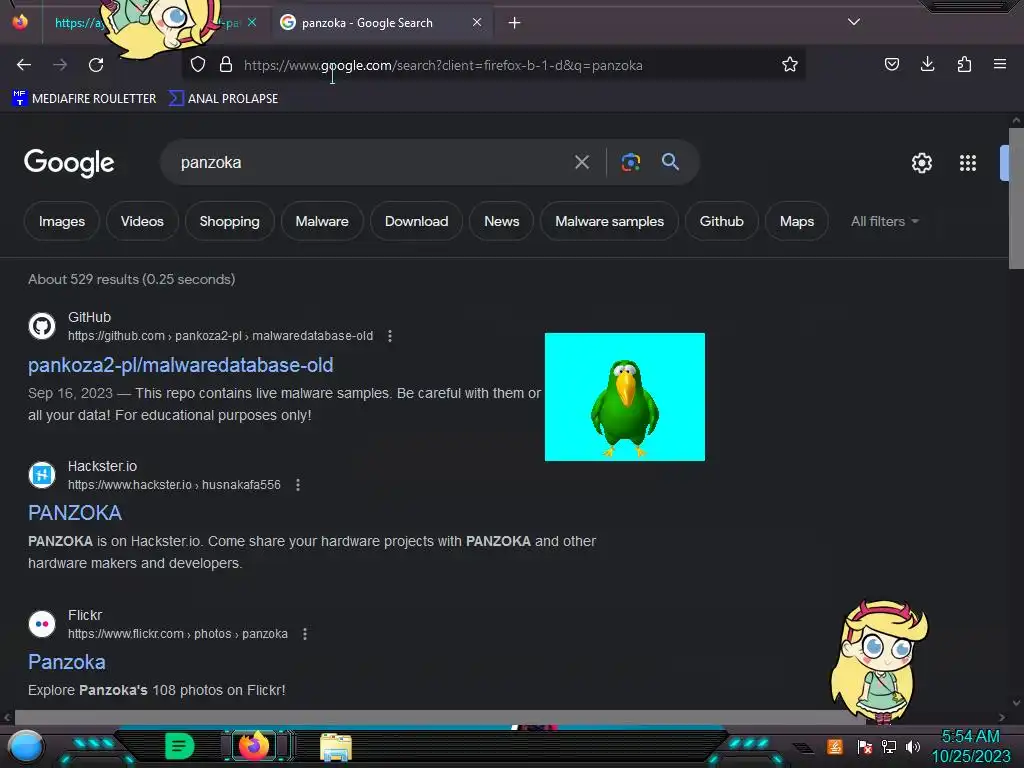Screen dimensions: 1024x768
Task: Click the GitHub favicon
Action: click(x=42, y=326)
